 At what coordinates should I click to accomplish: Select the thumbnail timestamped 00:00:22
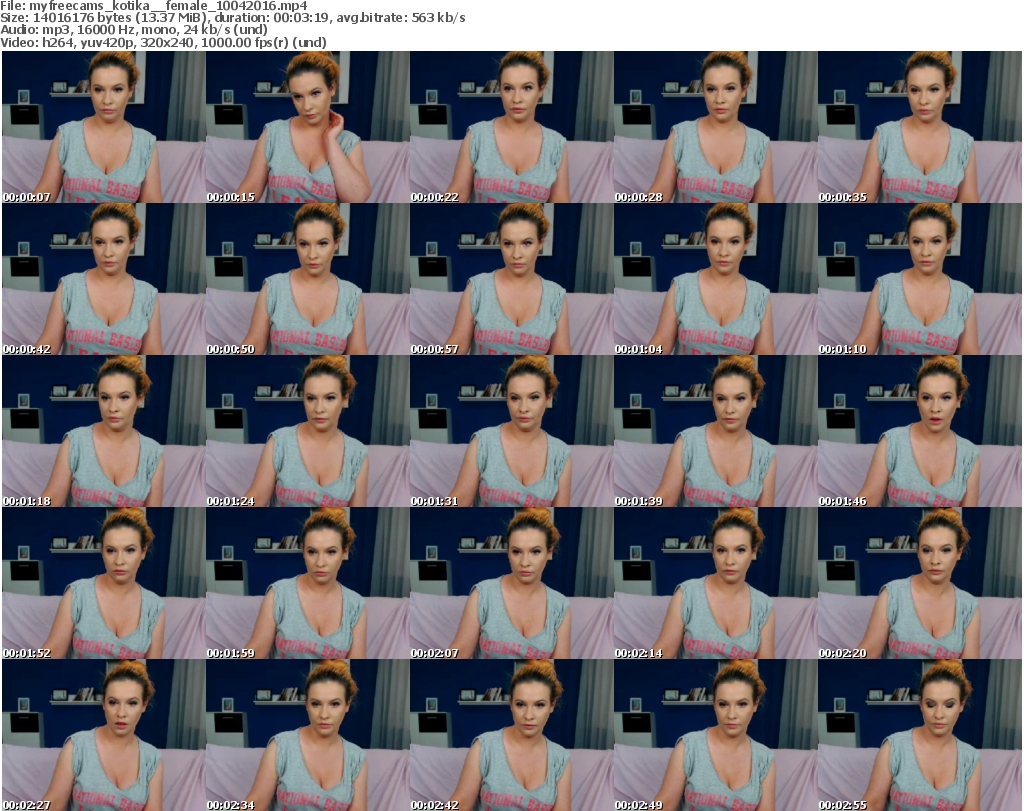[x=511, y=127]
